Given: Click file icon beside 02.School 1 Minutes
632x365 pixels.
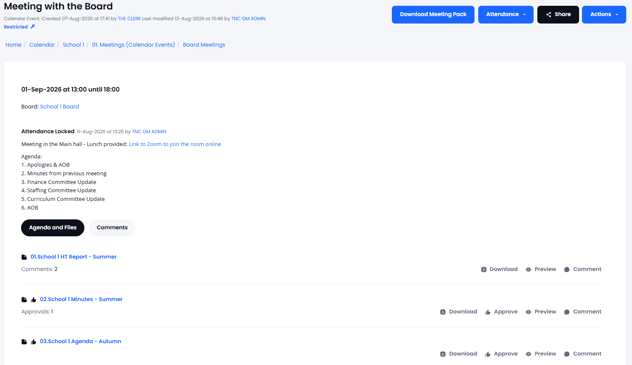Looking at the screenshot, I should 24,299.
